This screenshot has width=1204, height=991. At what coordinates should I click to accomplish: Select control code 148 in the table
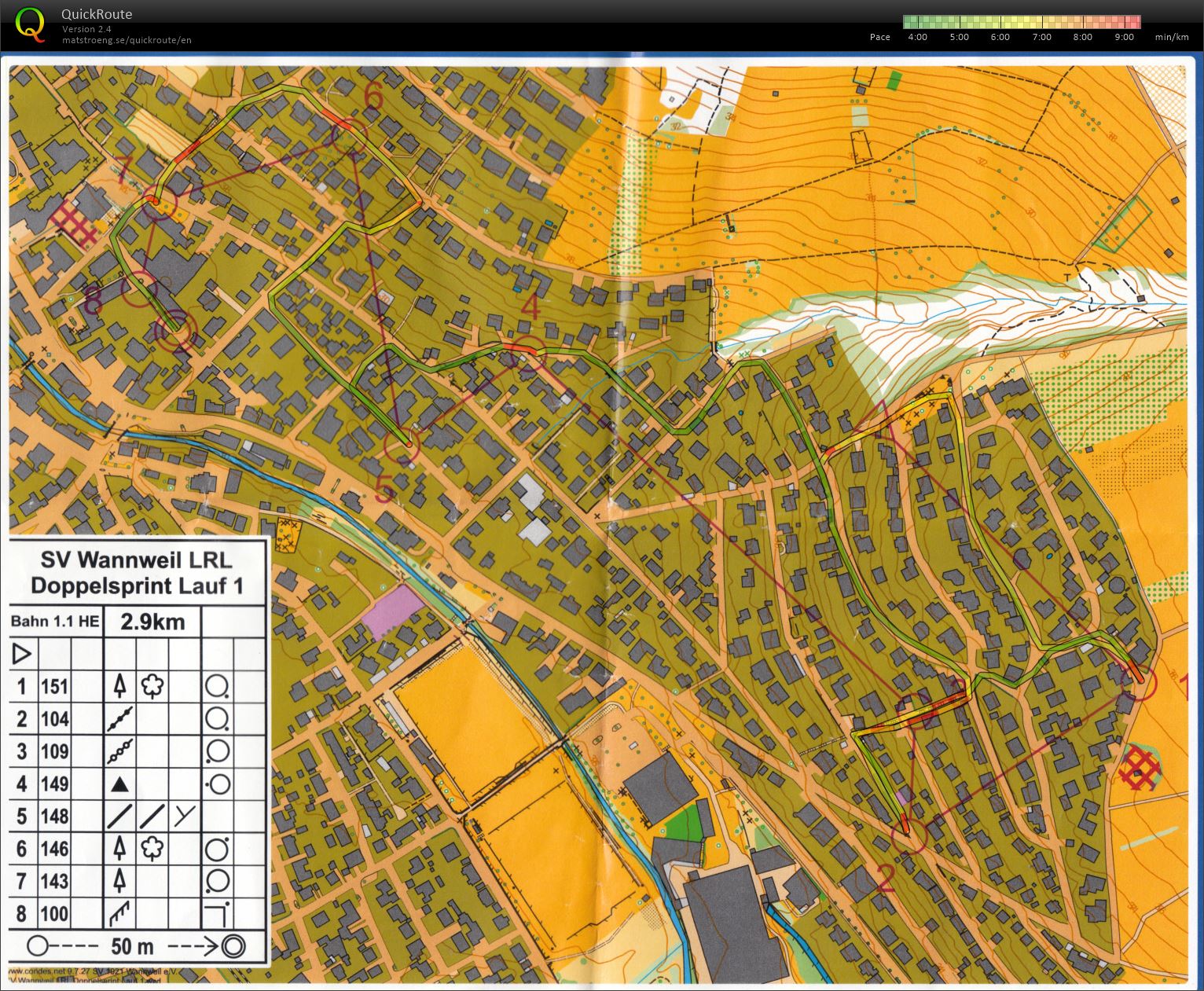55,816
